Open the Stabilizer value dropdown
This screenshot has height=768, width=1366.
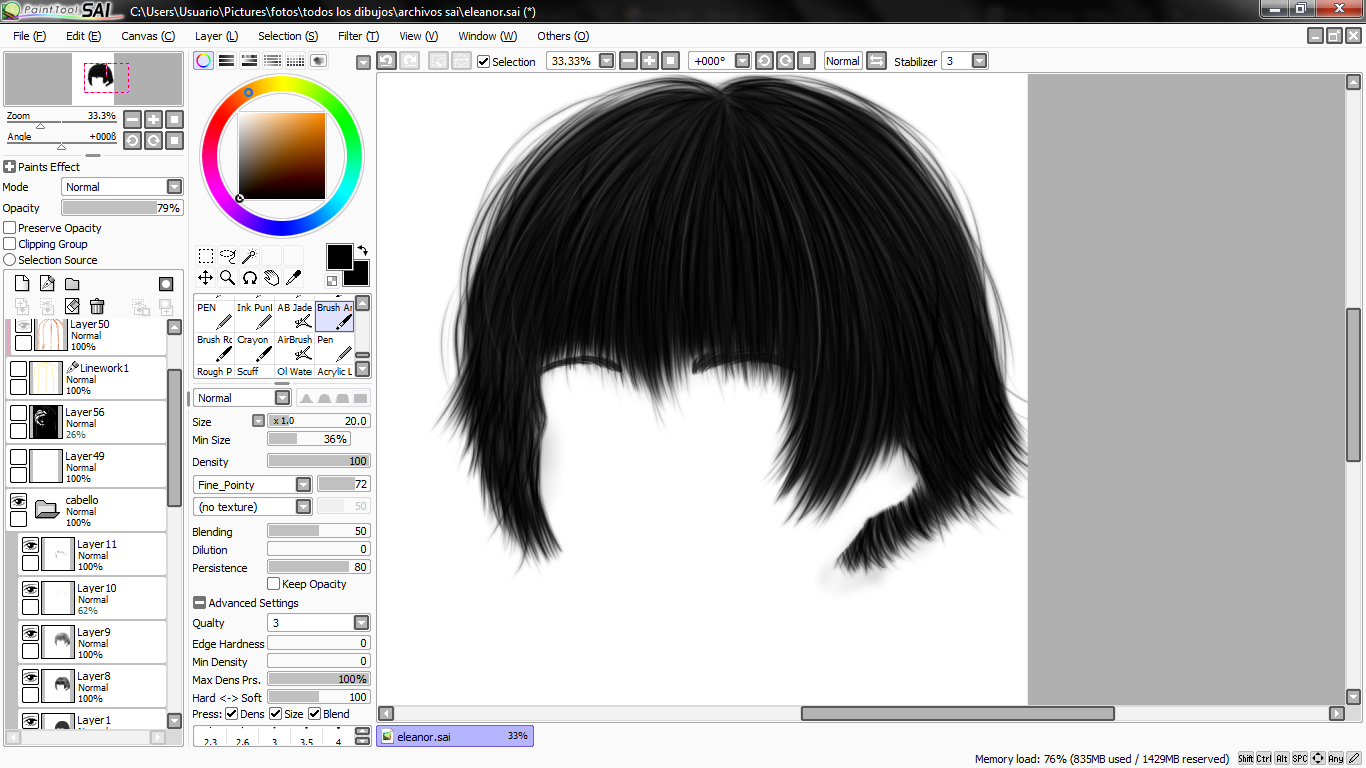(x=979, y=61)
